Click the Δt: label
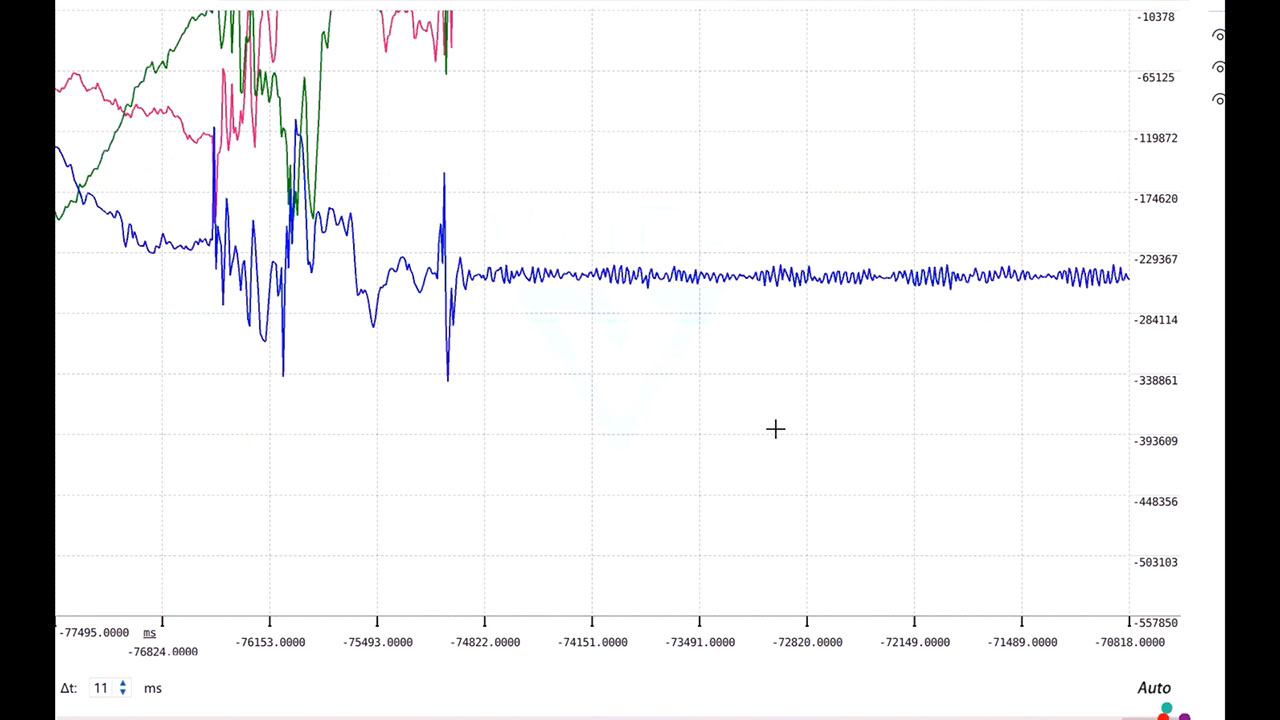The width and height of the screenshot is (1280, 720). pos(69,688)
